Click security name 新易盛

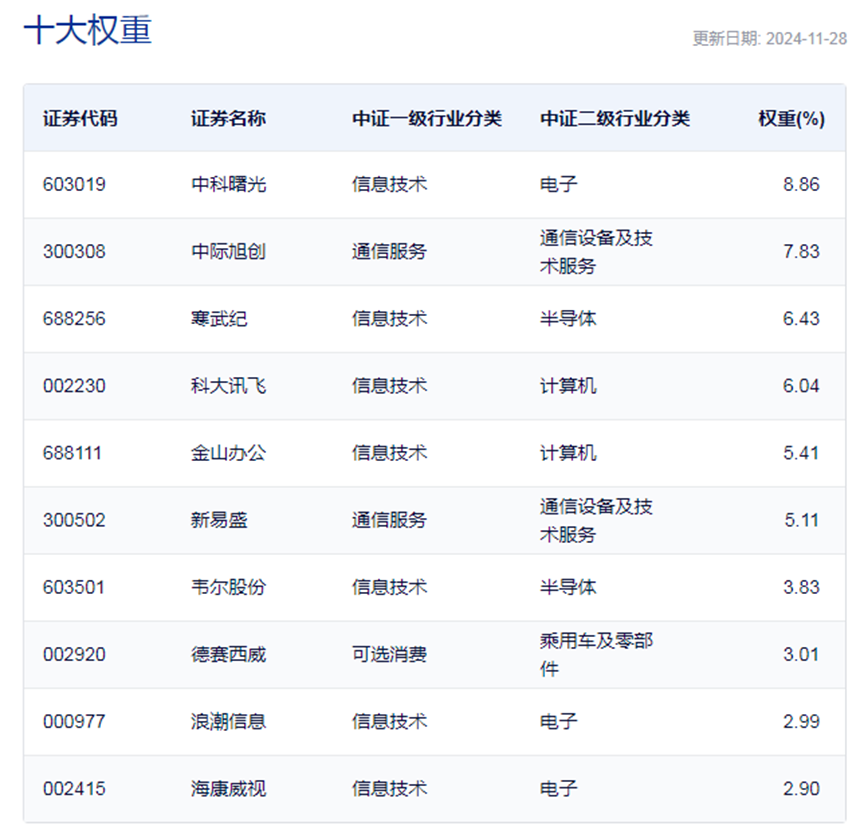tap(219, 520)
